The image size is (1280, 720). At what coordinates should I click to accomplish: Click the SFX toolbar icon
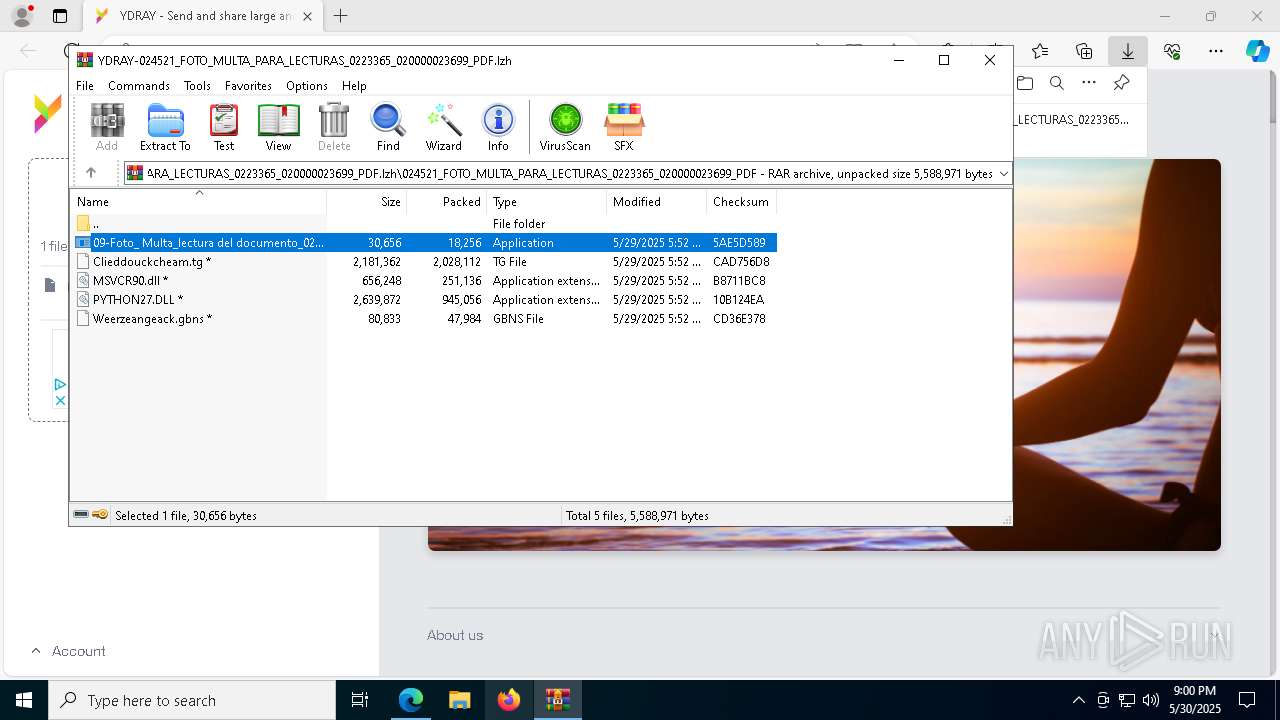coord(623,127)
